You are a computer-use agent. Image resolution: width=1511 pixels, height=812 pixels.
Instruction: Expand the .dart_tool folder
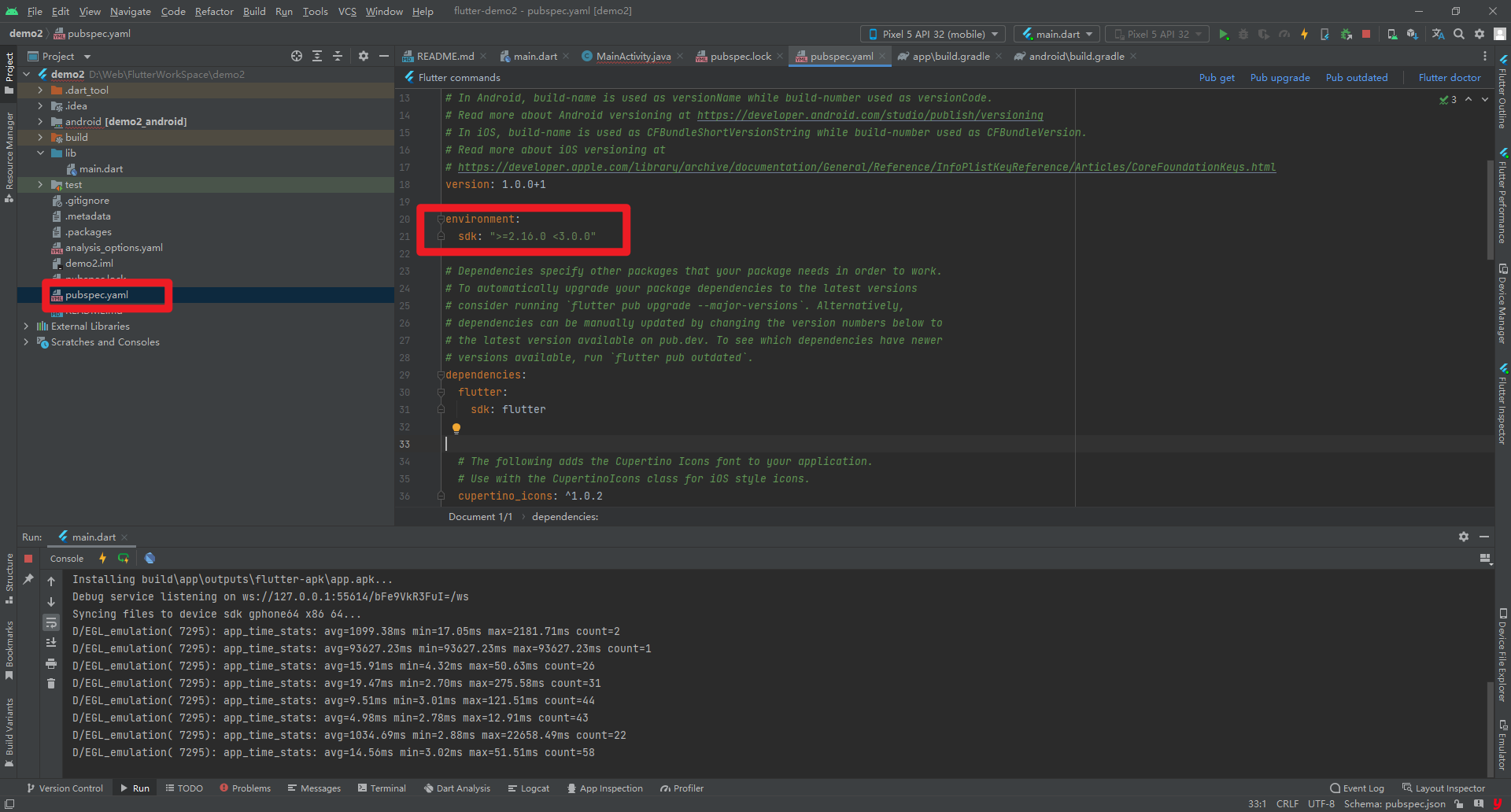(40, 90)
